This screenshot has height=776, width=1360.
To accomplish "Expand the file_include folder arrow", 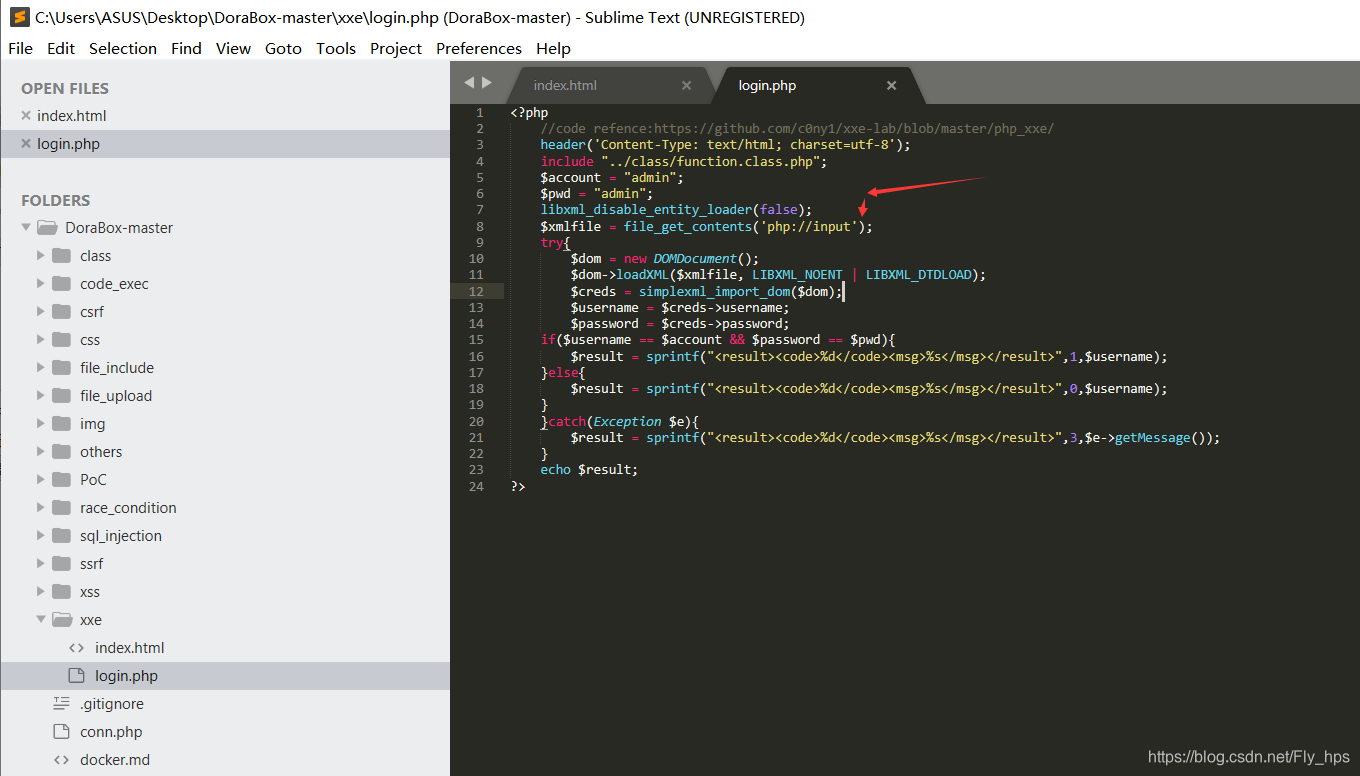I will [41, 368].
